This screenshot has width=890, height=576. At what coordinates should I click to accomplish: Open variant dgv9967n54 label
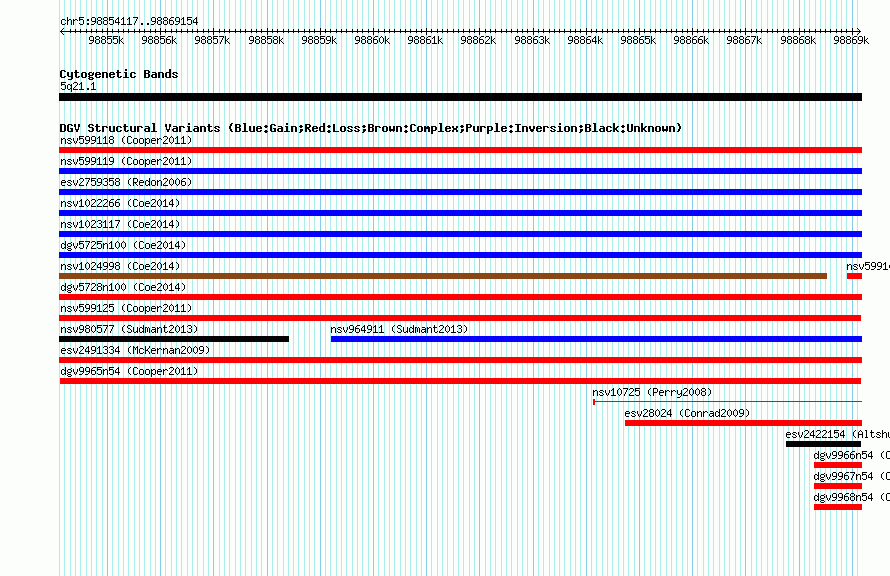[851, 476]
